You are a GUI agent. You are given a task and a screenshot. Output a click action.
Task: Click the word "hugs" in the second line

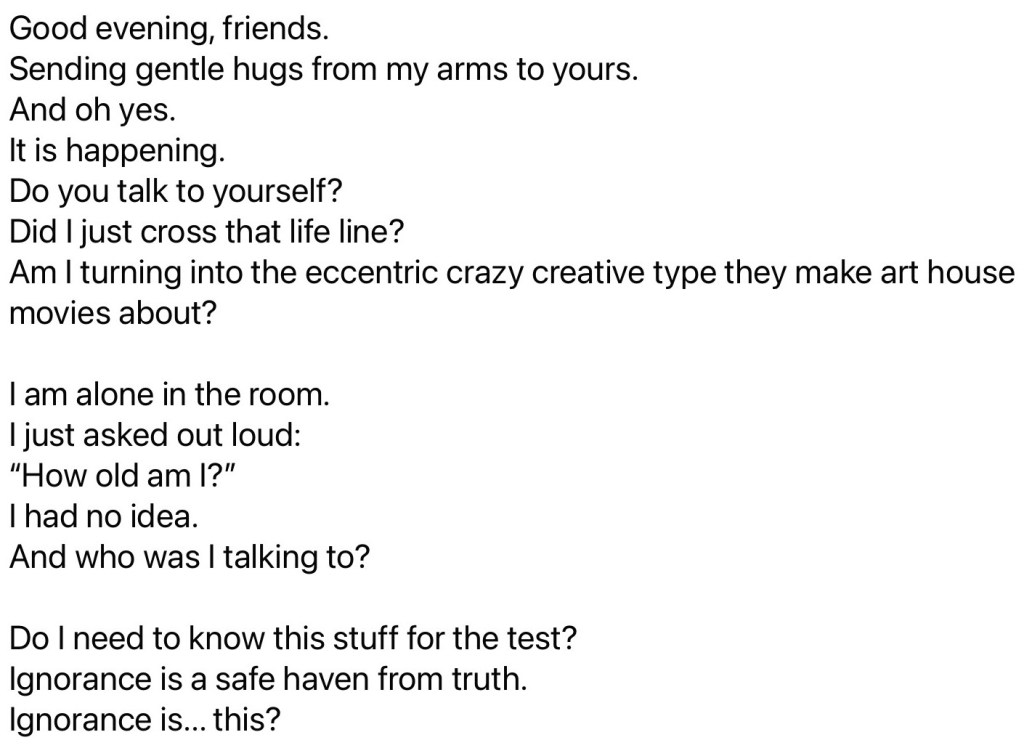(268, 69)
